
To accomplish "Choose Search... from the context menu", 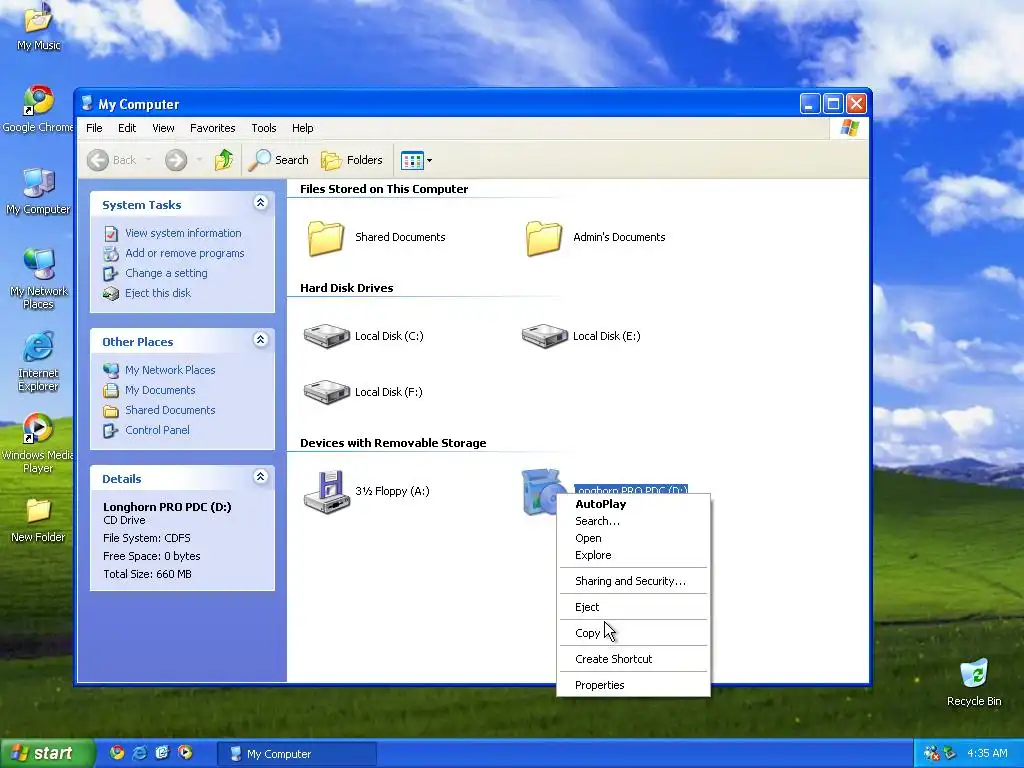I will pos(633,521).
